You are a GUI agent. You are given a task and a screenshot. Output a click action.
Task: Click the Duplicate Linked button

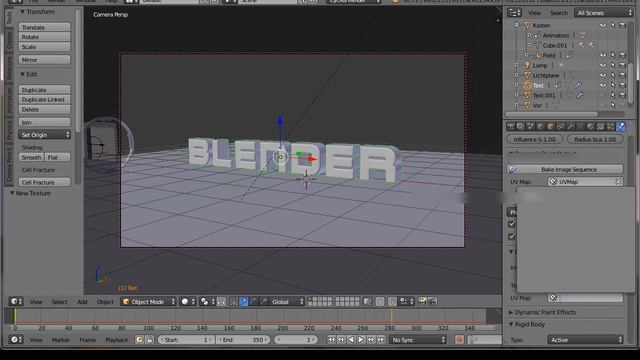(44, 100)
